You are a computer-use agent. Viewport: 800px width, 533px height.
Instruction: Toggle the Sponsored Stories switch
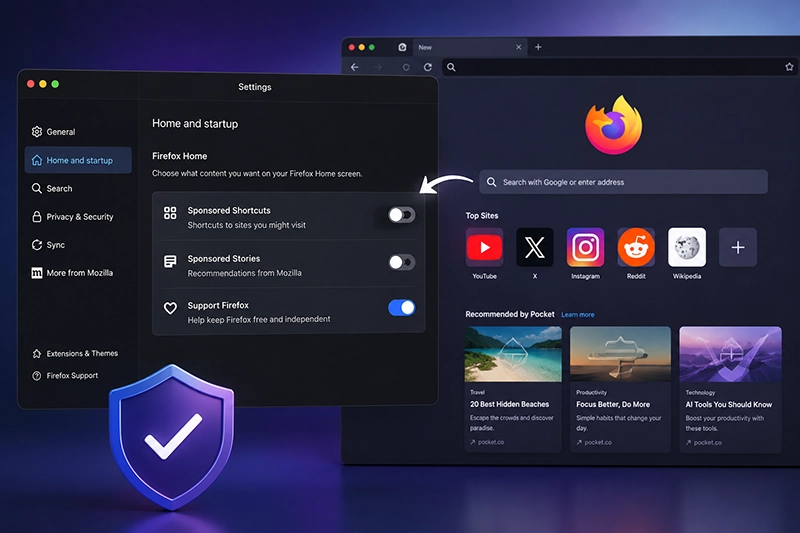[402, 262]
